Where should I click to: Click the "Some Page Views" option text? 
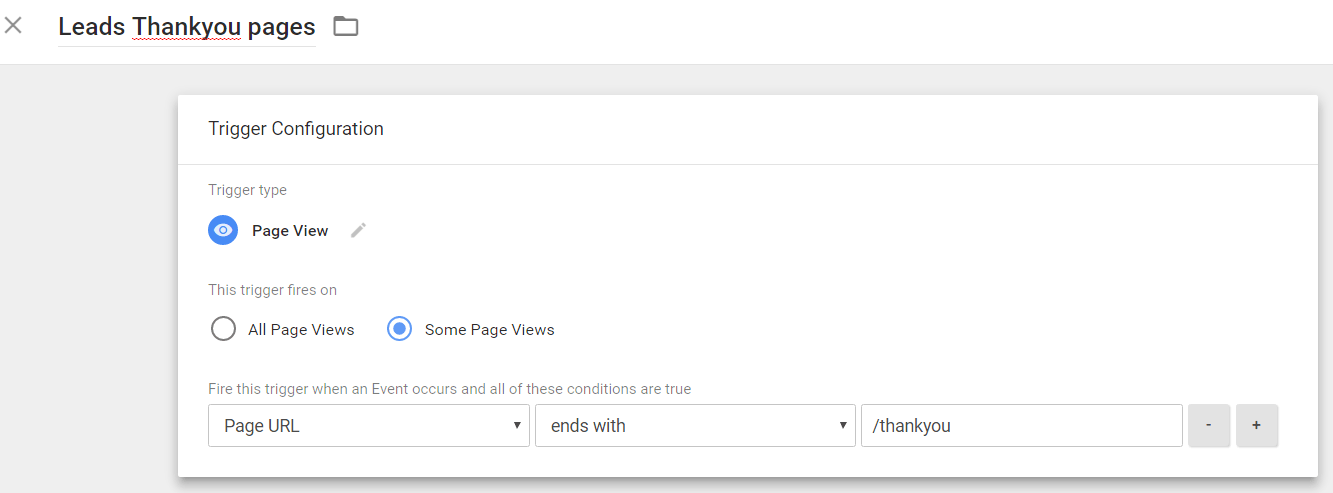point(489,330)
